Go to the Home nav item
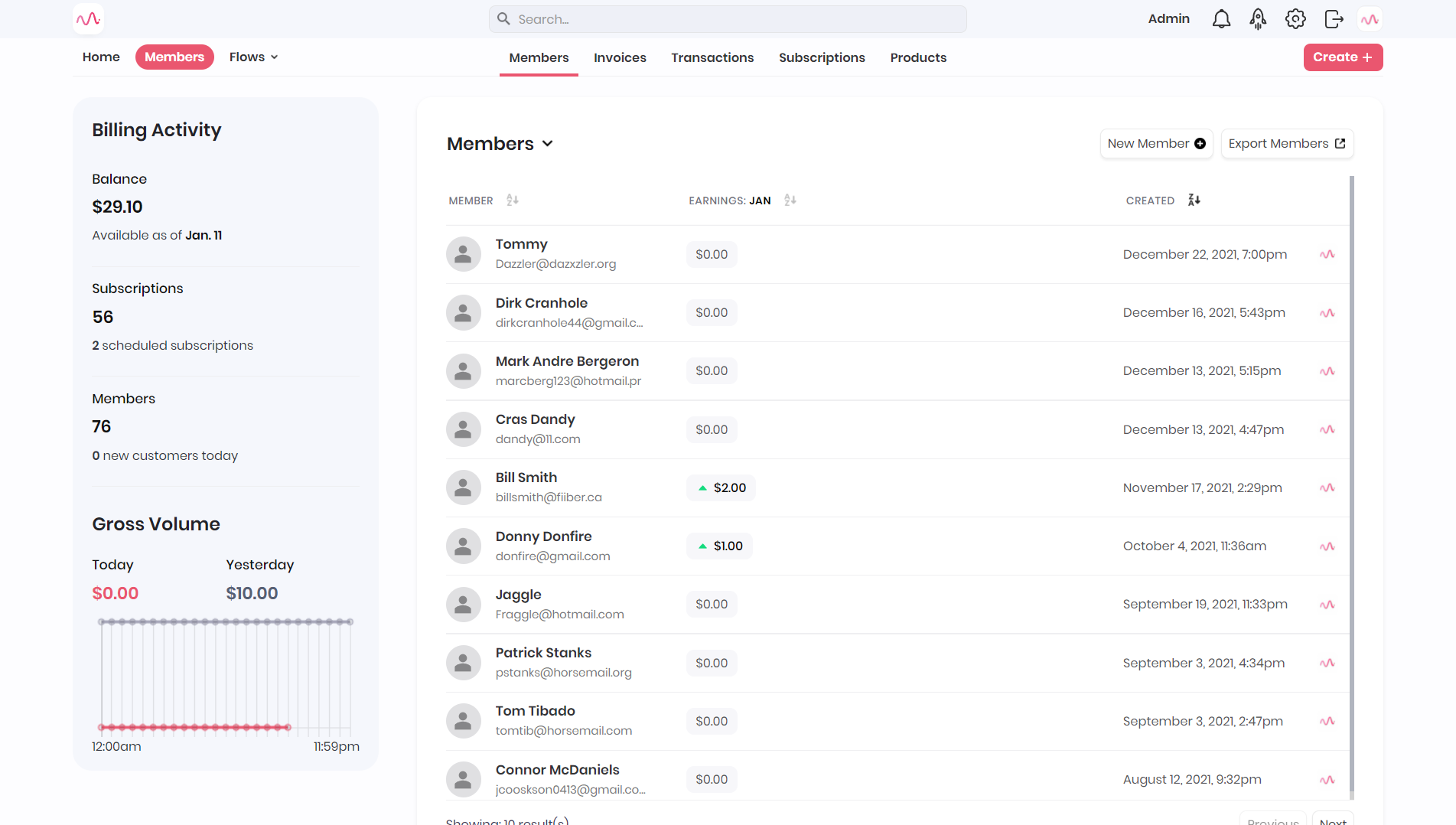Image resolution: width=1456 pixels, height=825 pixels. (x=101, y=57)
